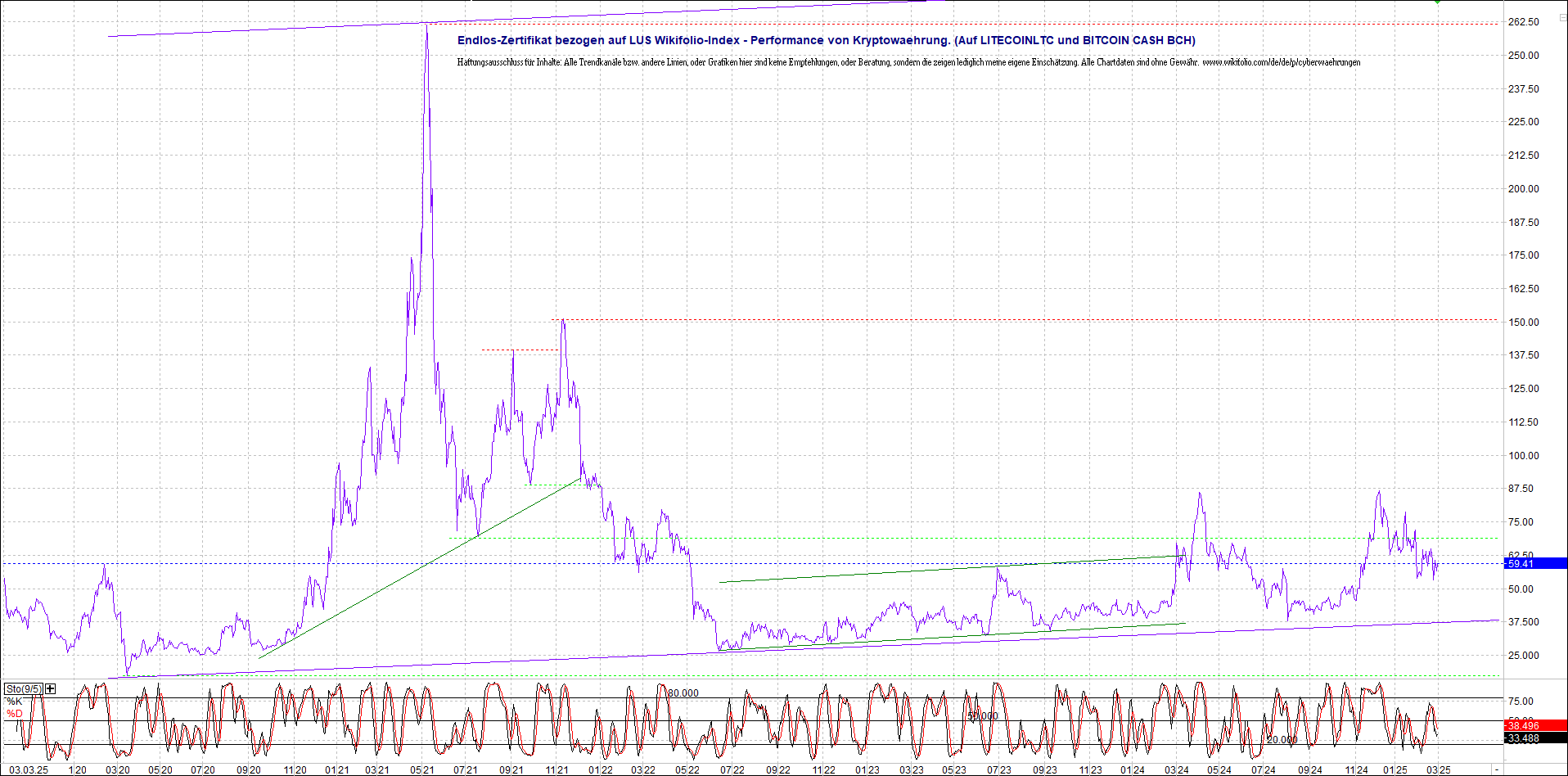Click the minus button at bottom-right corner
The image size is (1568, 776).
point(1497,770)
